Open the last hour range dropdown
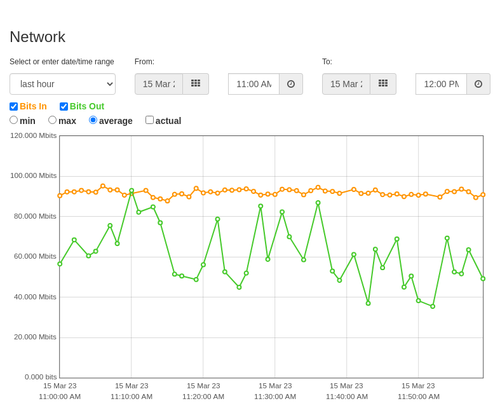500x403 pixels. click(x=63, y=84)
